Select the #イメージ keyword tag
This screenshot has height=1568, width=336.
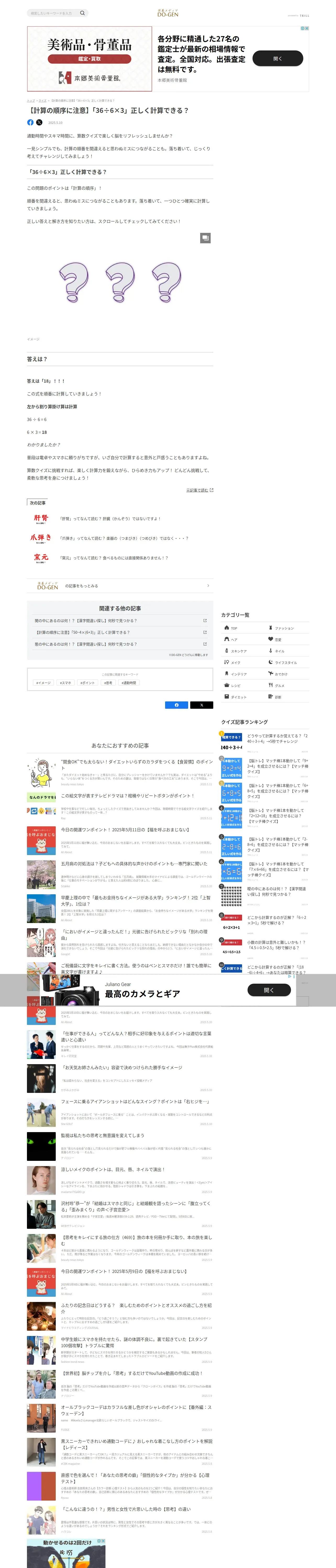tap(43, 683)
